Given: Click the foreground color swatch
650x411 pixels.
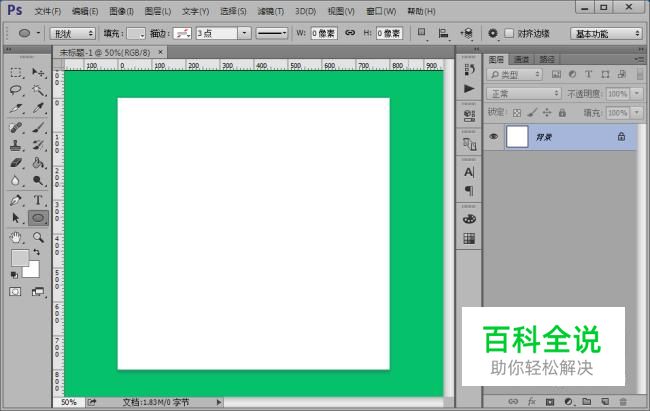Looking at the screenshot, I should (x=19, y=258).
